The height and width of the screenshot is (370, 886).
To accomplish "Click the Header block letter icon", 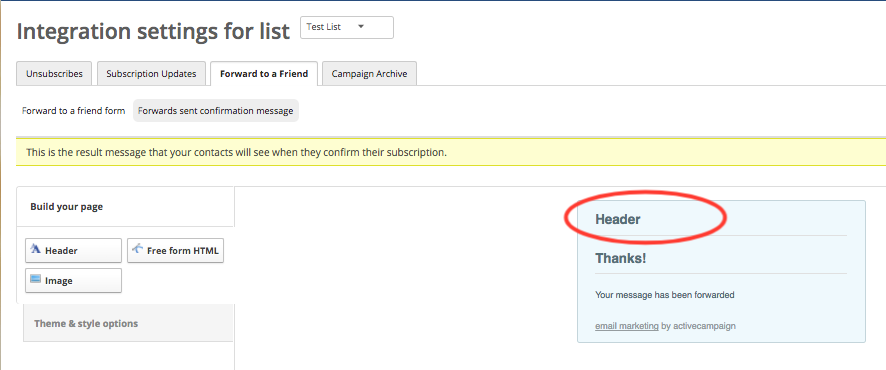I will (x=35, y=249).
